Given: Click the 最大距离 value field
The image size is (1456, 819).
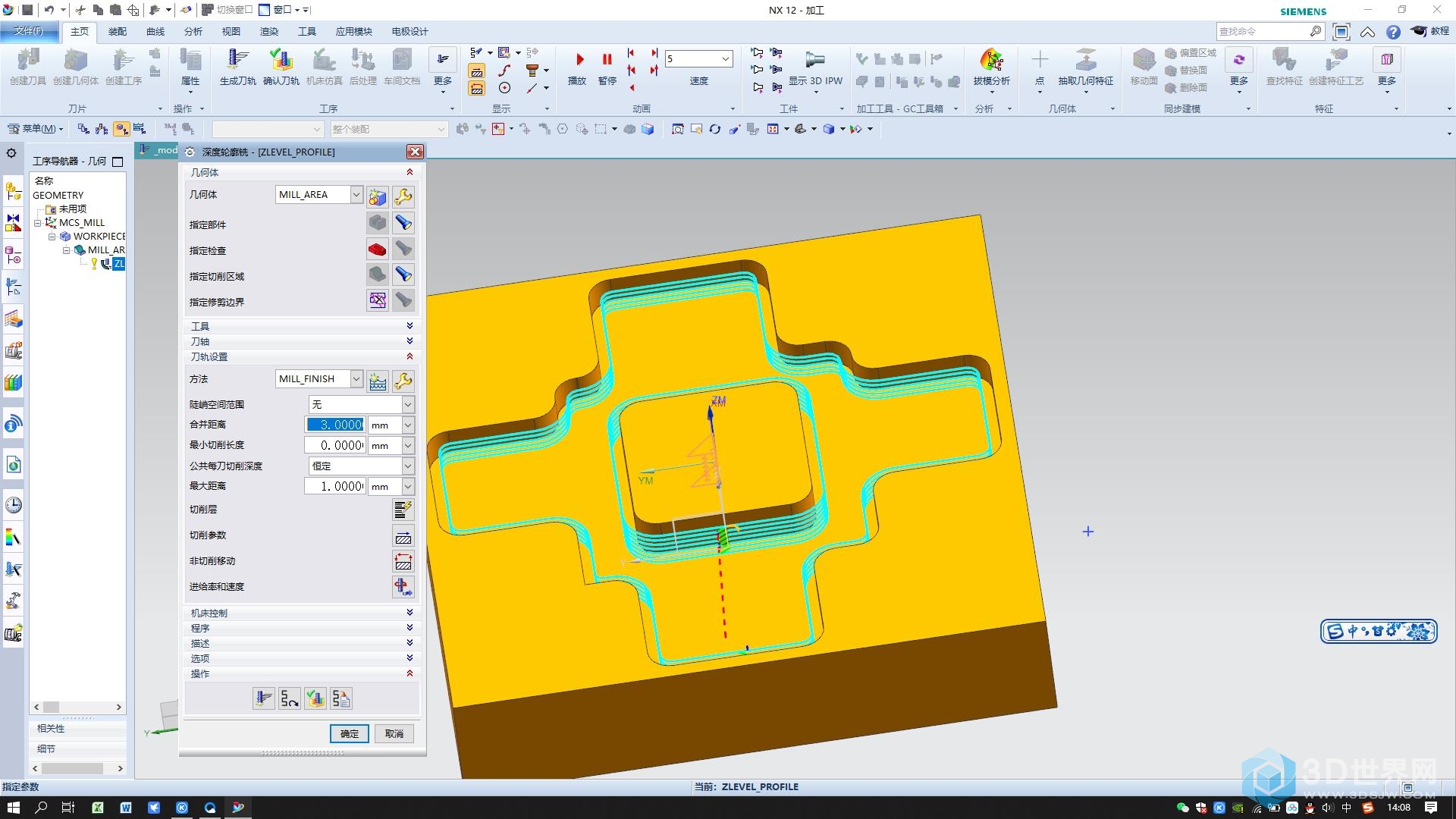Looking at the screenshot, I should 335,486.
